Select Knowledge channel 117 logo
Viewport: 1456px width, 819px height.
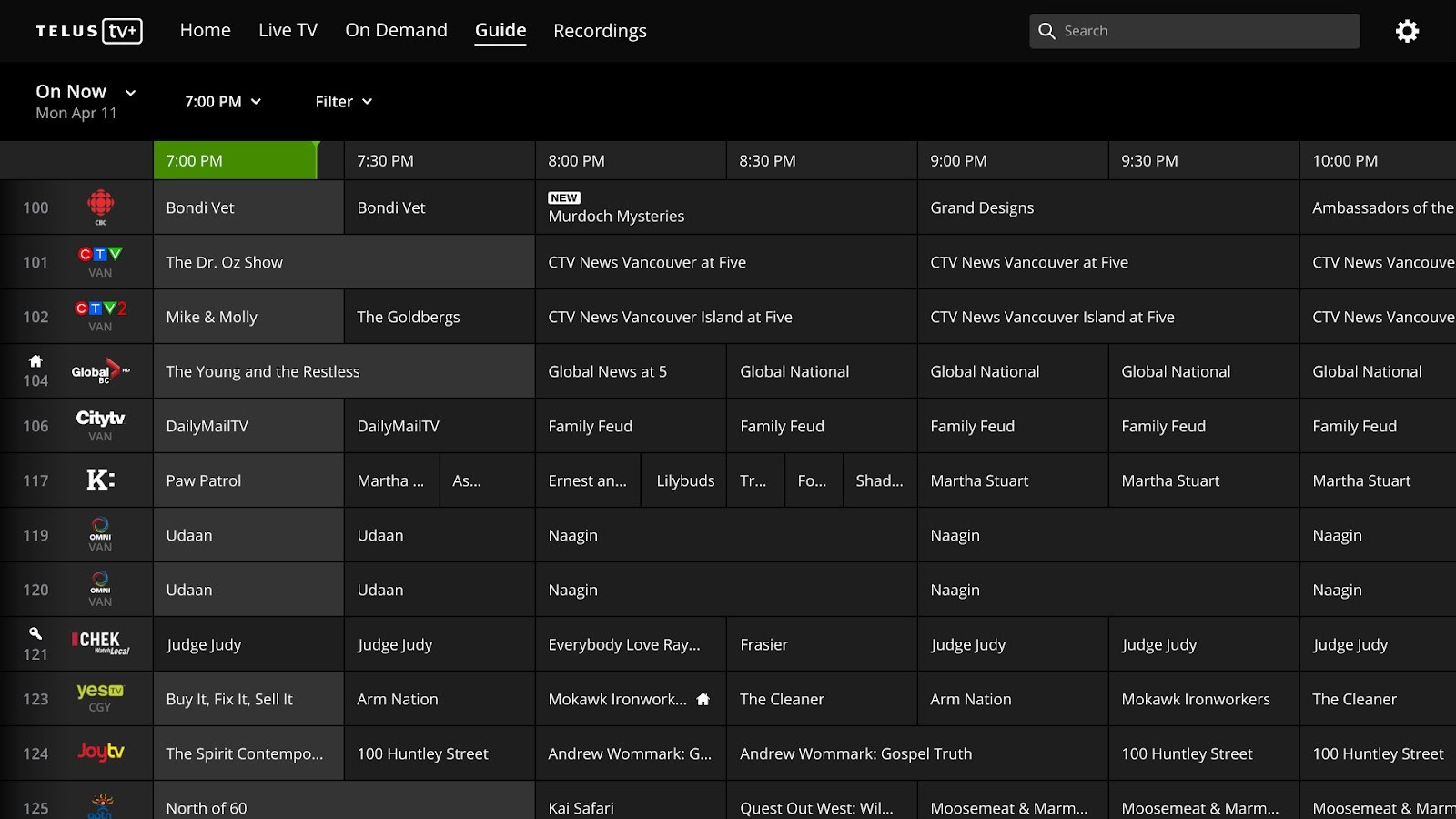[x=100, y=480]
